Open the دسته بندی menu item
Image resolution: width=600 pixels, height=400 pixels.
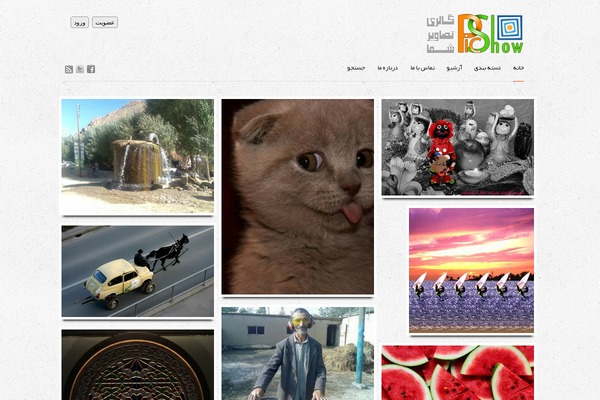(x=487, y=68)
